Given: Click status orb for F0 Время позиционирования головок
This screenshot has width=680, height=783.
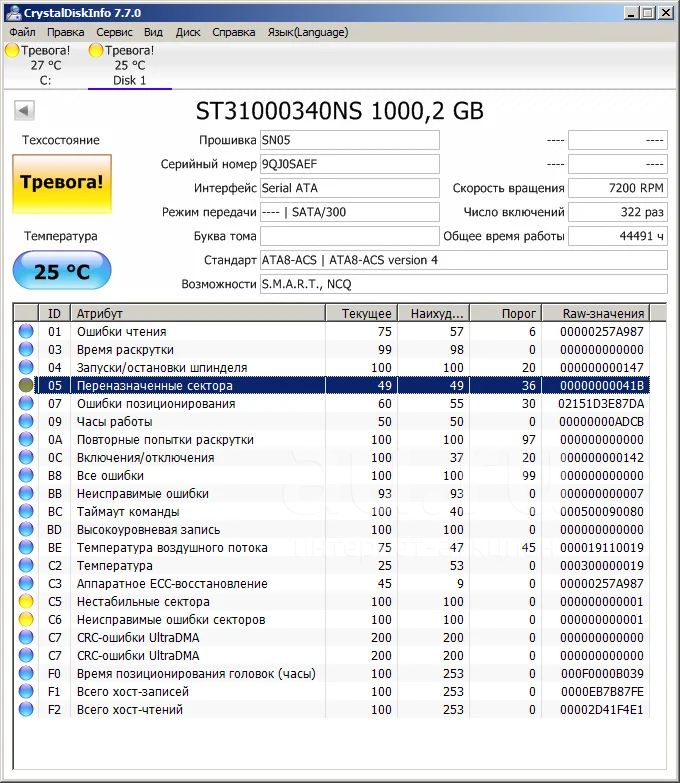Looking at the screenshot, I should click(x=26, y=673).
